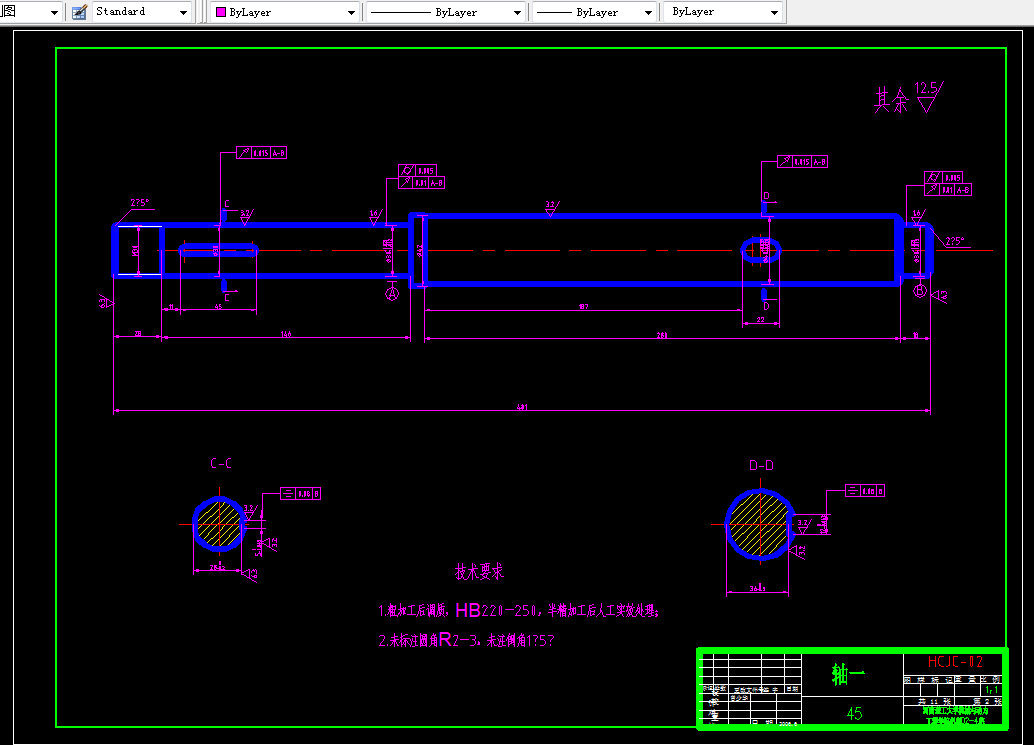This screenshot has width=1034, height=745.
Task: Select the symmetry tolerance frame beside C-C section
Action: click(301, 494)
